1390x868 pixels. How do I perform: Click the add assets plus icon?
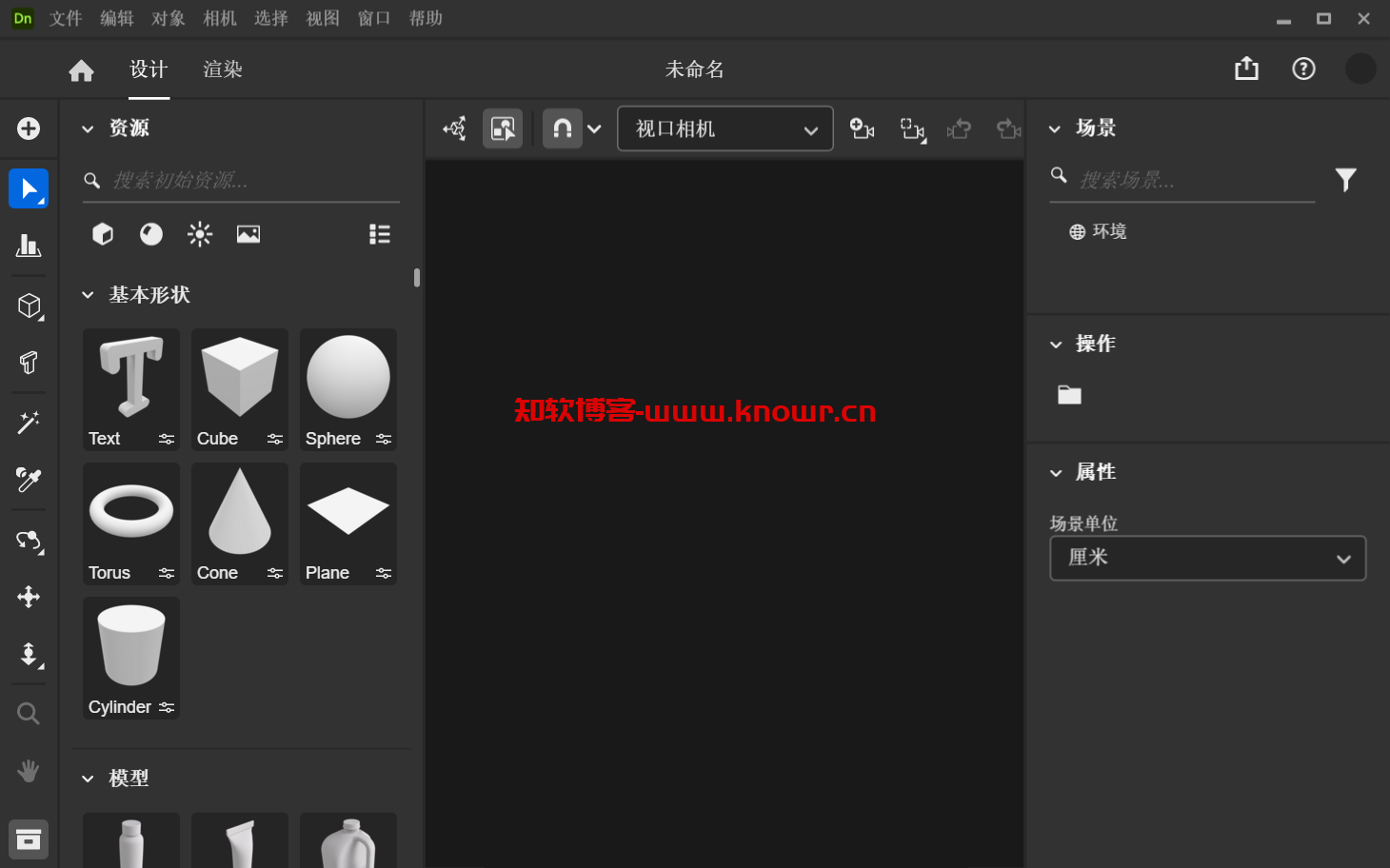point(29,128)
